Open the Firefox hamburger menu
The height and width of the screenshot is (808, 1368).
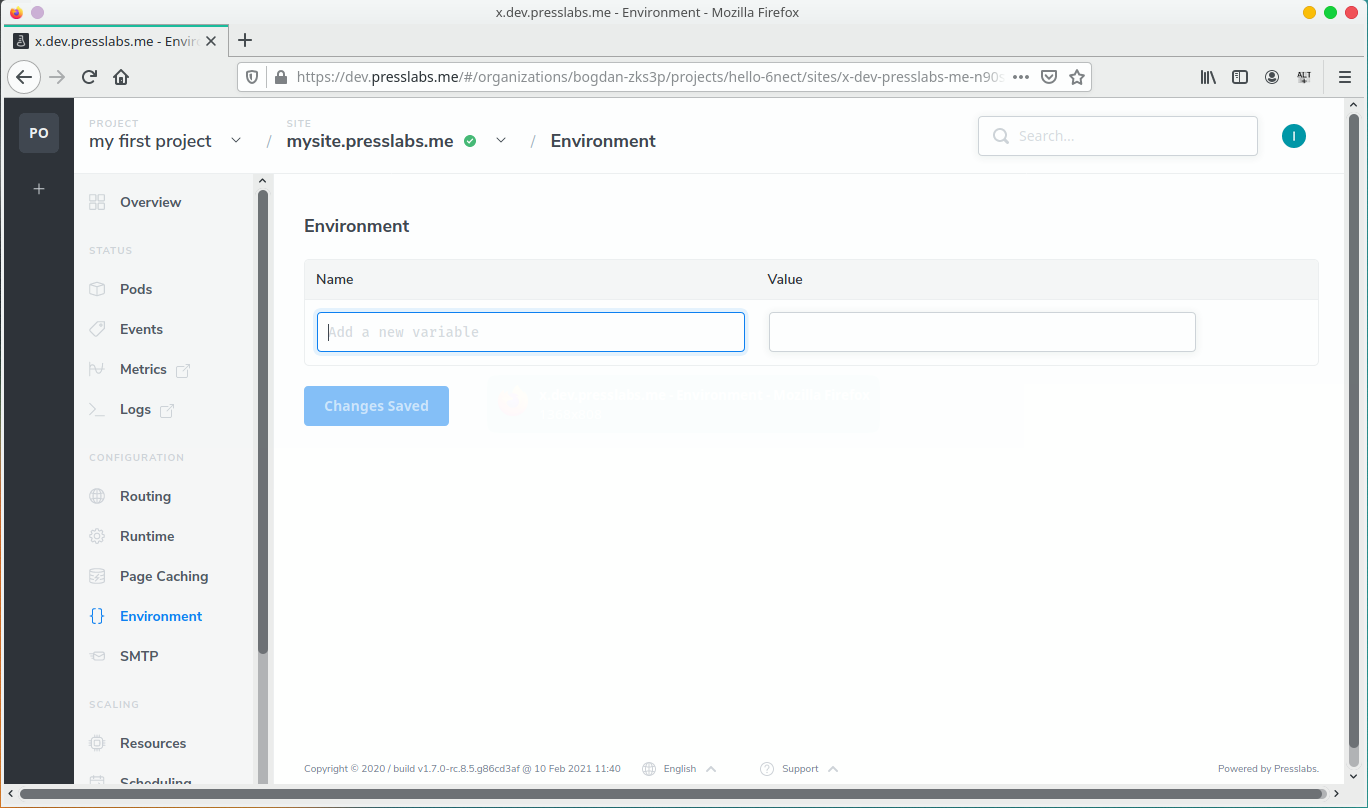[x=1345, y=77]
